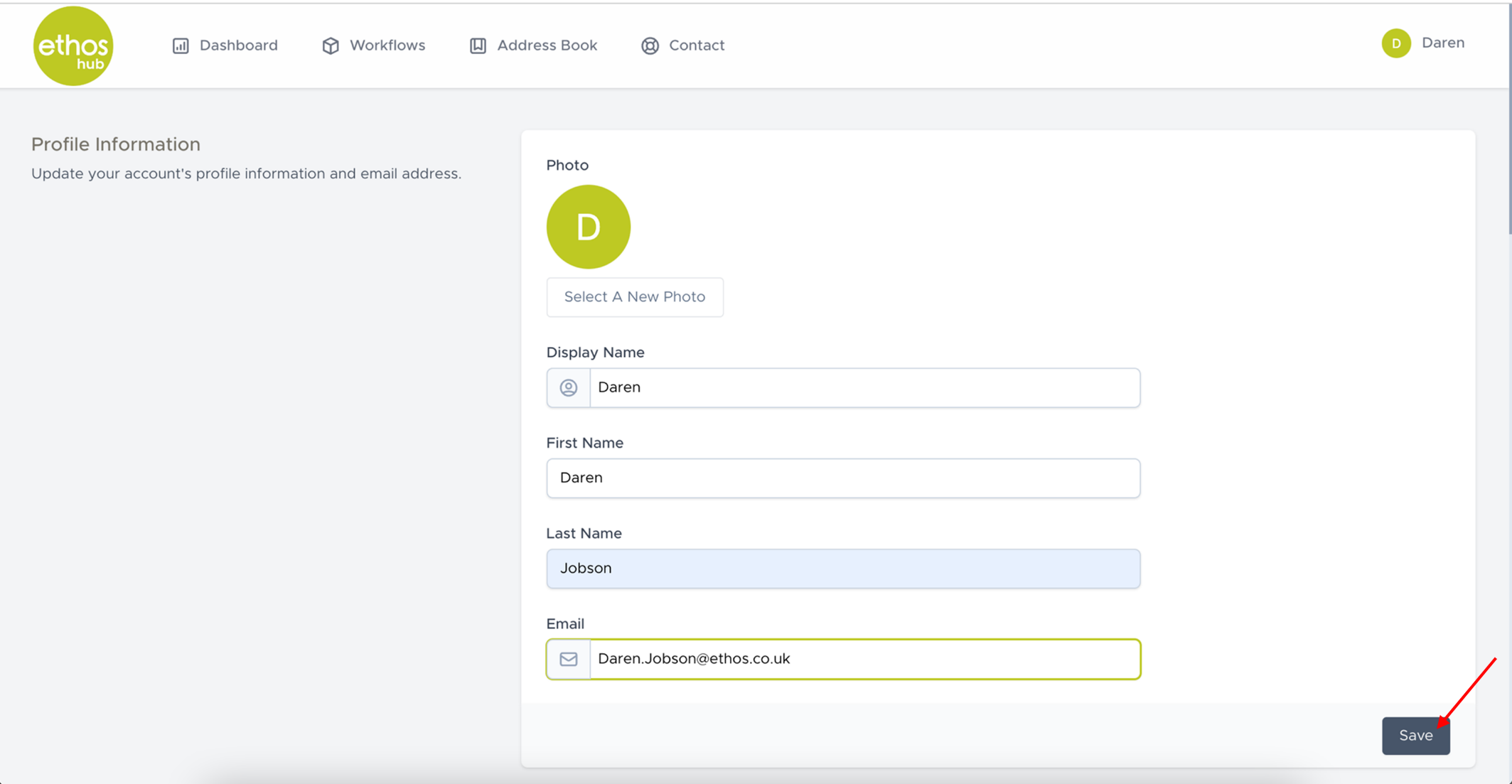Click the Email address input field
Viewport: 1512px width, 784px height.
click(864, 659)
